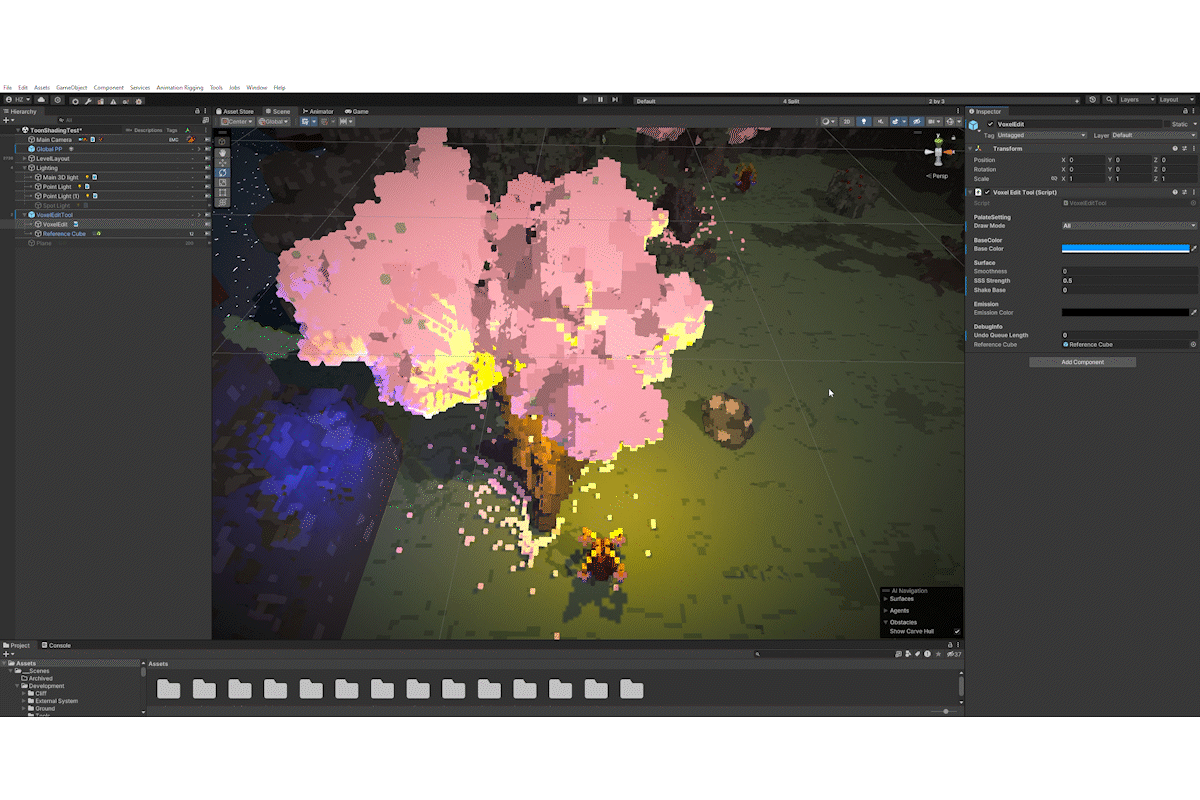Select the Rect tool in Scene toolbar
Image resolution: width=1200 pixels, height=800 pixels.
pyautogui.click(x=223, y=192)
